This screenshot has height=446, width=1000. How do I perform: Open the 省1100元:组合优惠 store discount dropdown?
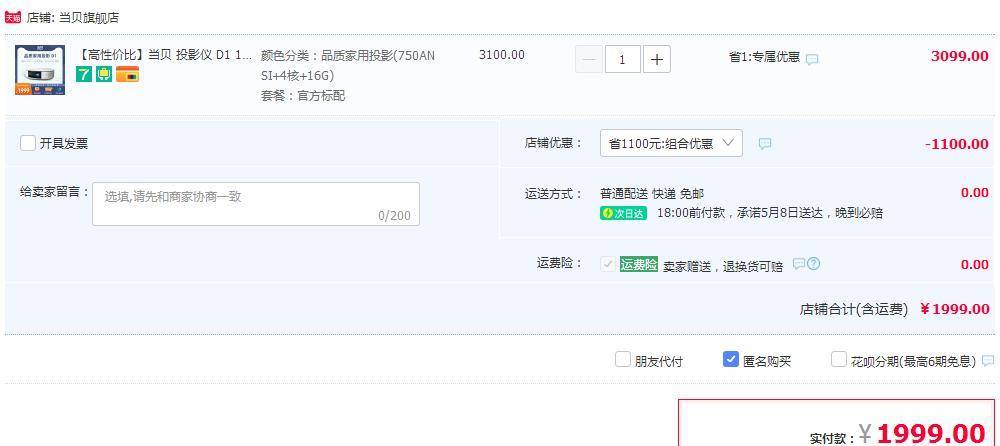[x=671, y=144]
